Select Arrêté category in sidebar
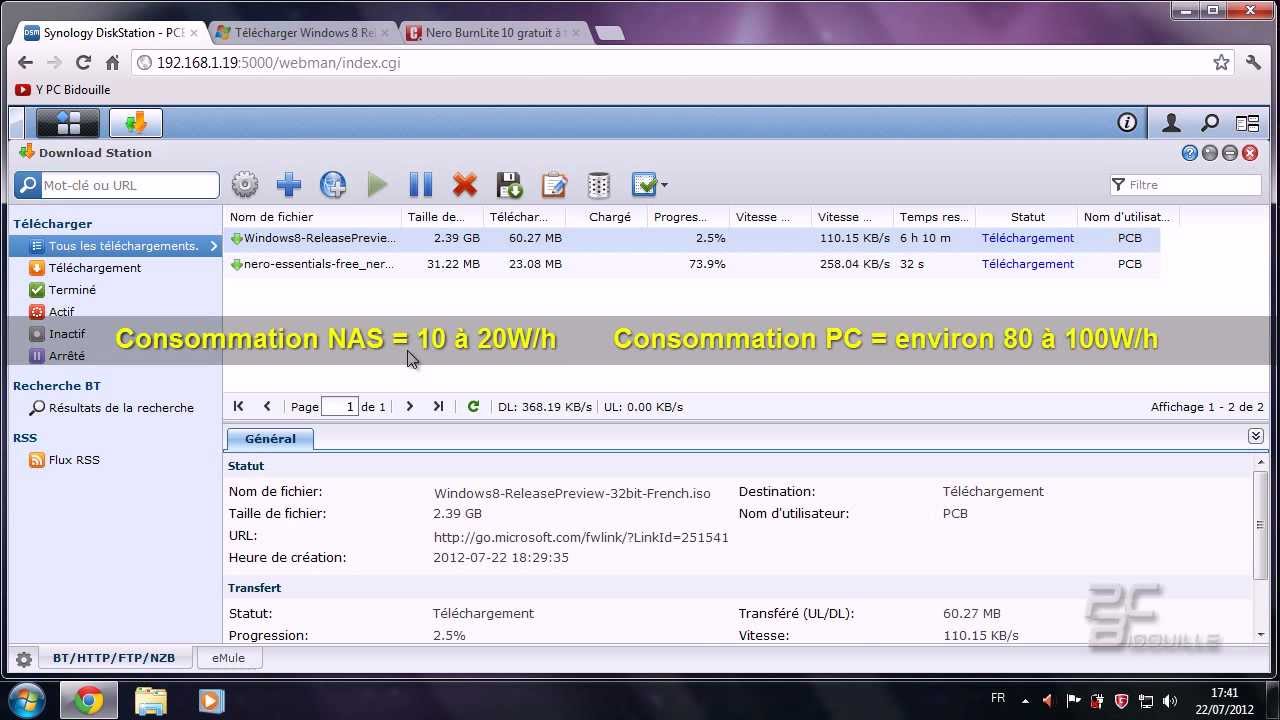The image size is (1280, 720). coord(66,356)
